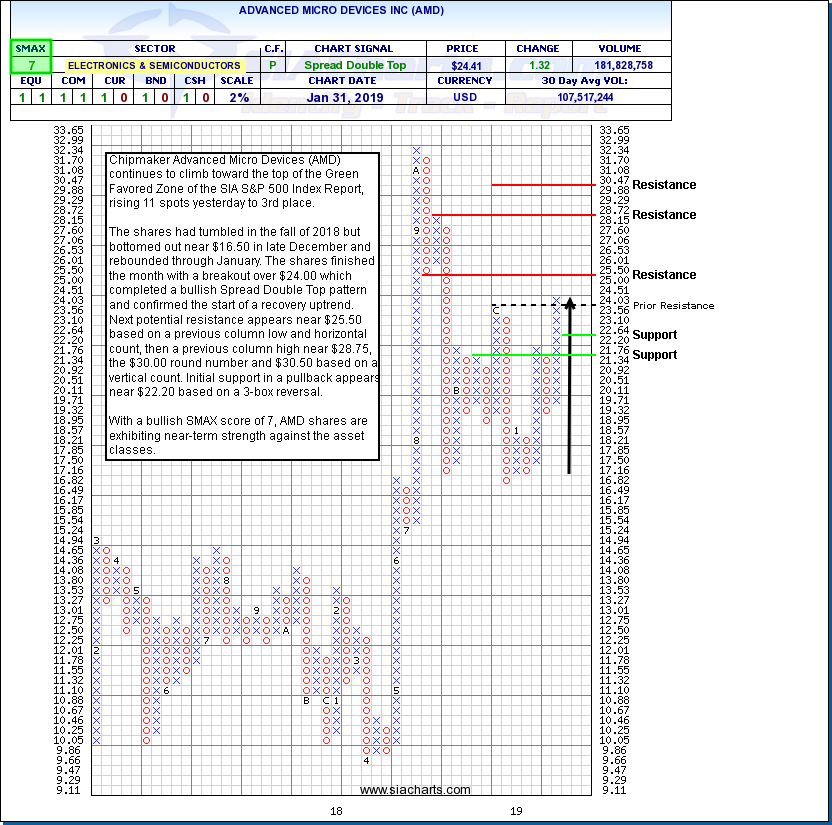This screenshot has width=832, height=825.
Task: Select the $24.41 price value
Action: [461, 65]
